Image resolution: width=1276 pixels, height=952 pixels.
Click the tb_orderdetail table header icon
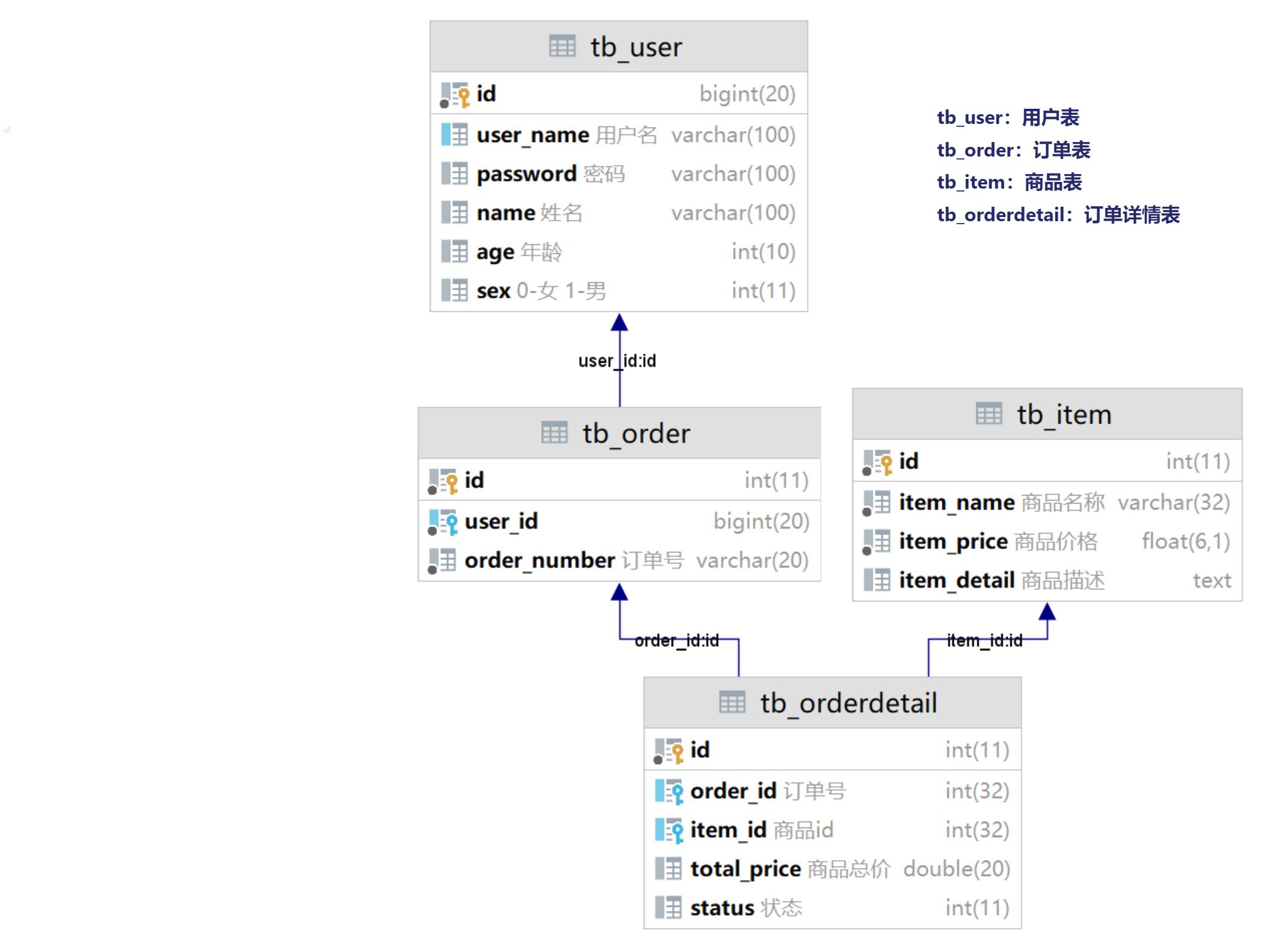(732, 702)
